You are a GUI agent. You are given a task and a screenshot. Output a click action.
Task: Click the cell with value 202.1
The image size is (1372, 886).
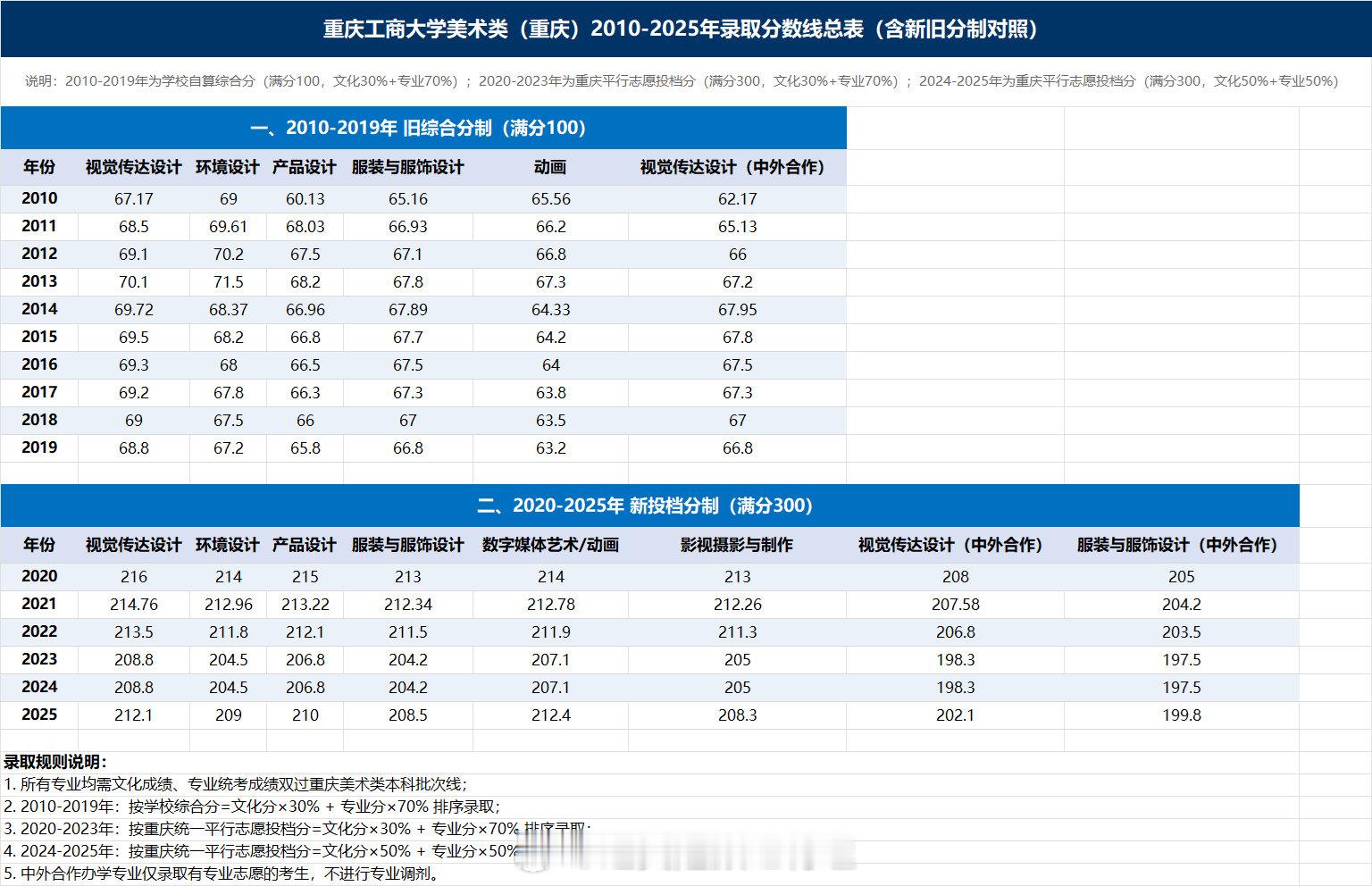pos(956,715)
